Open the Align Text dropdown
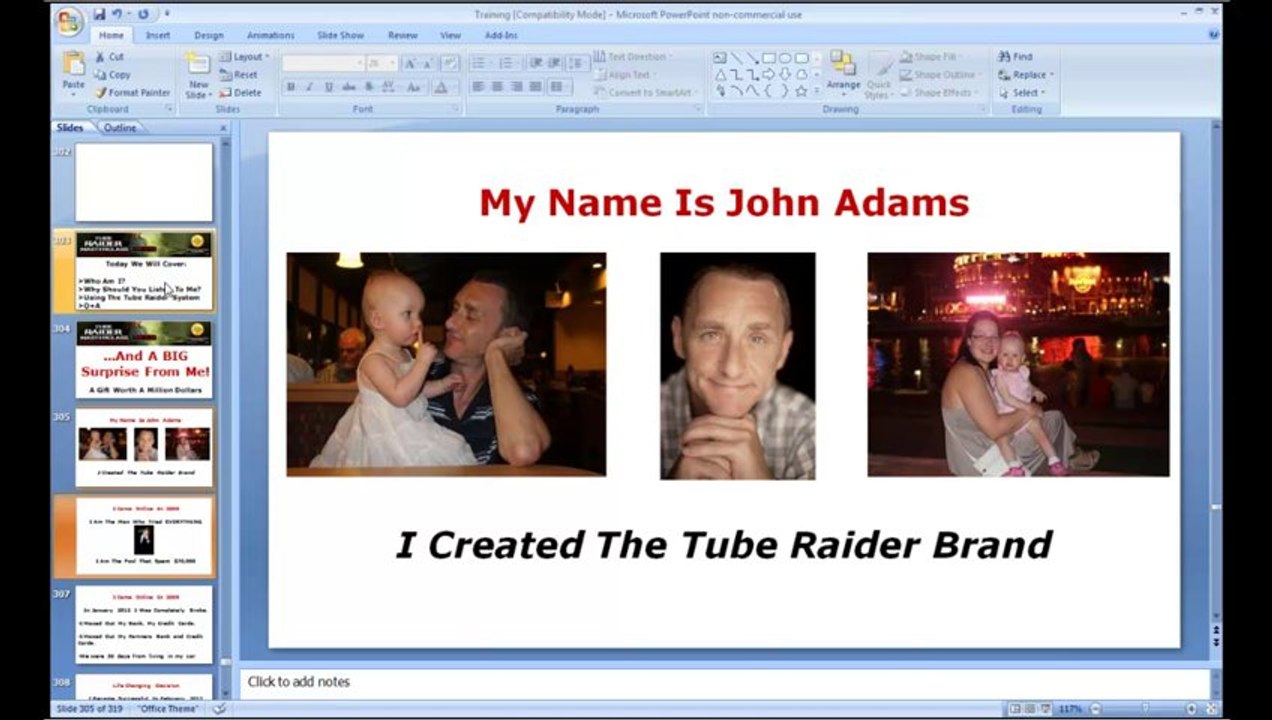 coord(626,75)
